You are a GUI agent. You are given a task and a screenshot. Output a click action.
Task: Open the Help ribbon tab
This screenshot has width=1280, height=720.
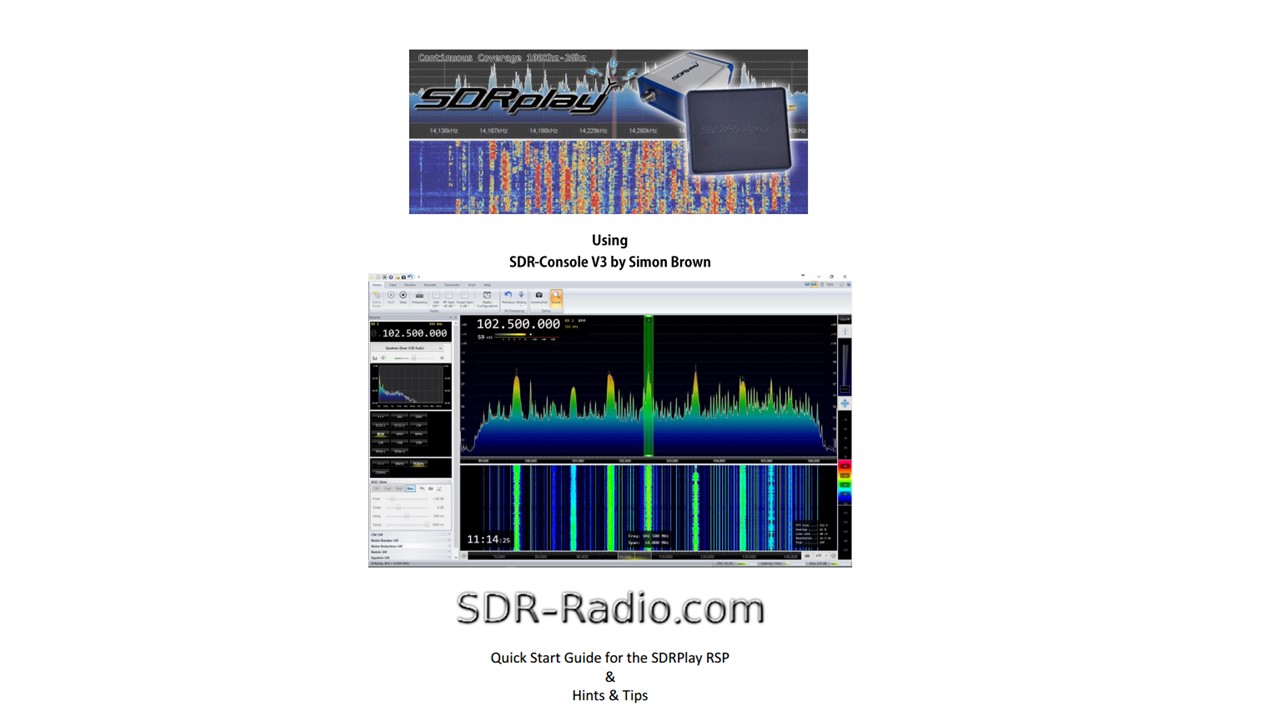pyautogui.click(x=487, y=285)
